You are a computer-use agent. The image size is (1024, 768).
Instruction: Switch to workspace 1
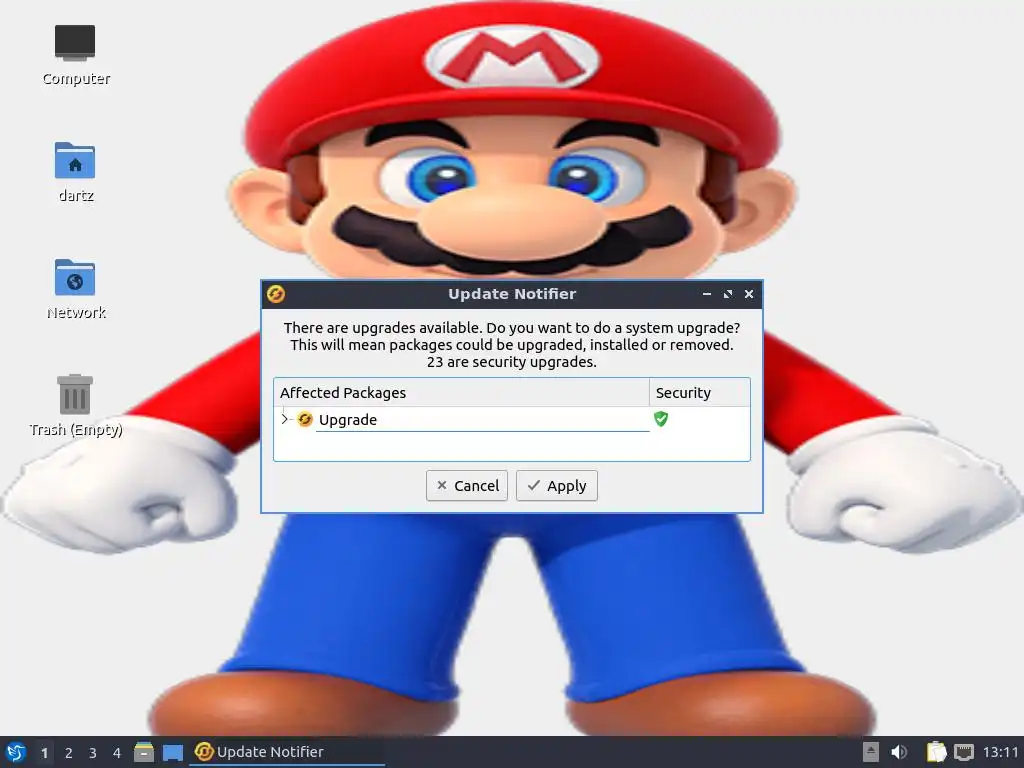(44, 753)
